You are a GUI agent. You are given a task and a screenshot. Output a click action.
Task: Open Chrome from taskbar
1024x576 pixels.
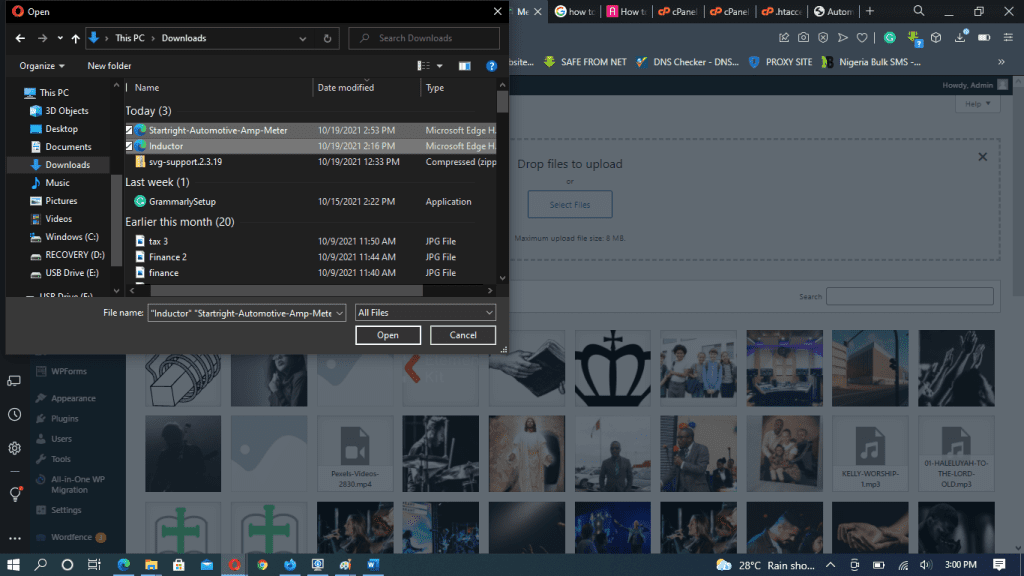pyautogui.click(x=263, y=565)
